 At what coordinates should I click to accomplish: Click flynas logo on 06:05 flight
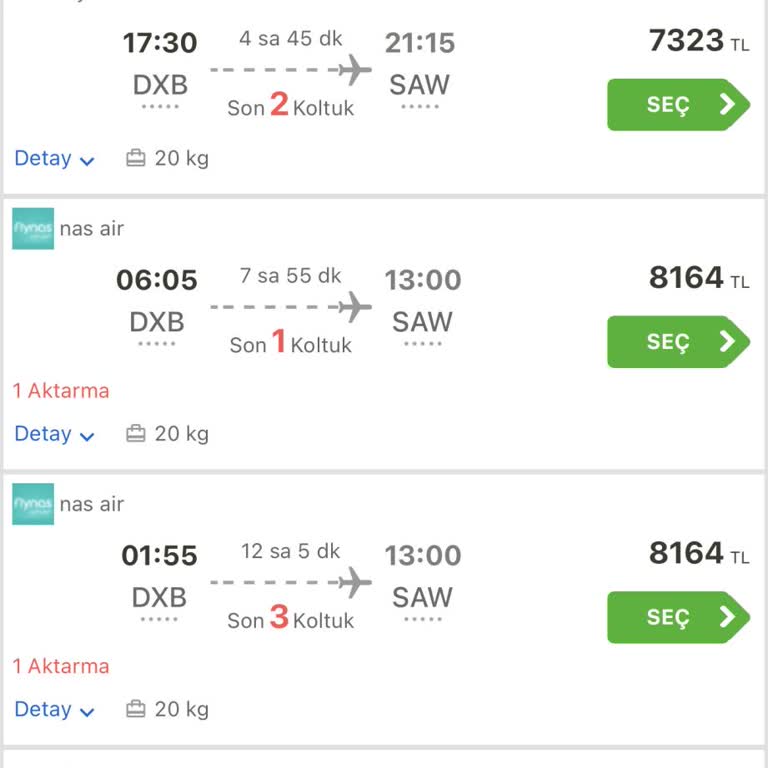pyautogui.click(x=33, y=229)
